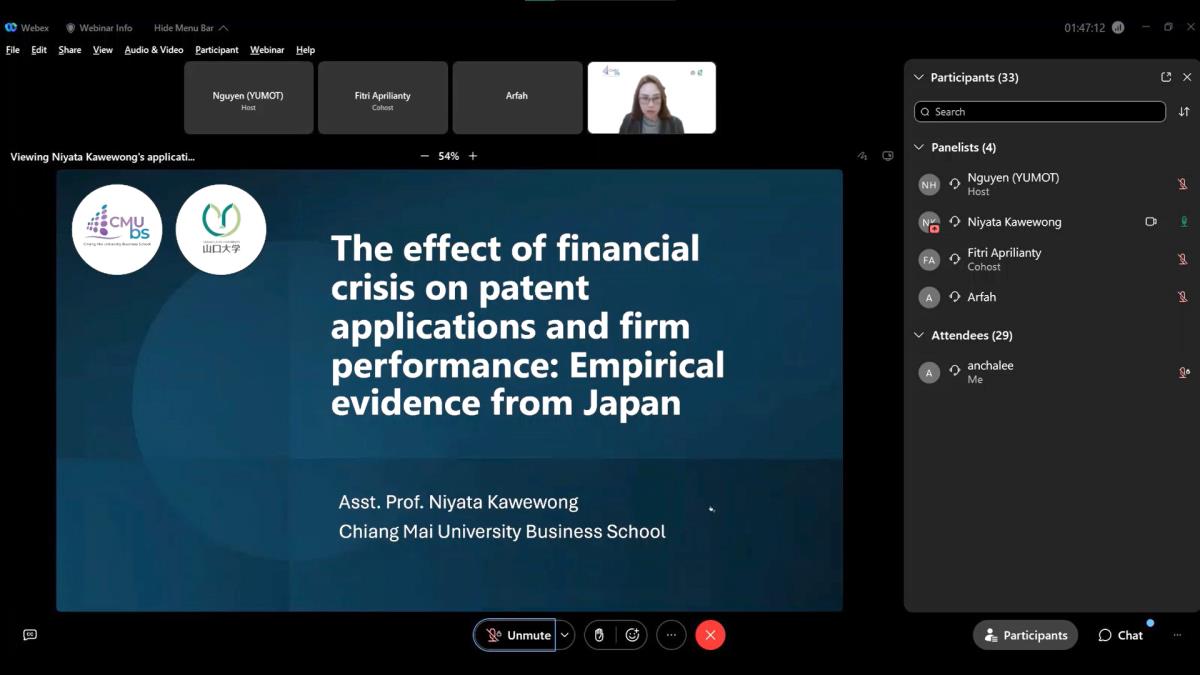Click the participants Search field
Image resolution: width=1200 pixels, height=675 pixels.
pos(1040,112)
